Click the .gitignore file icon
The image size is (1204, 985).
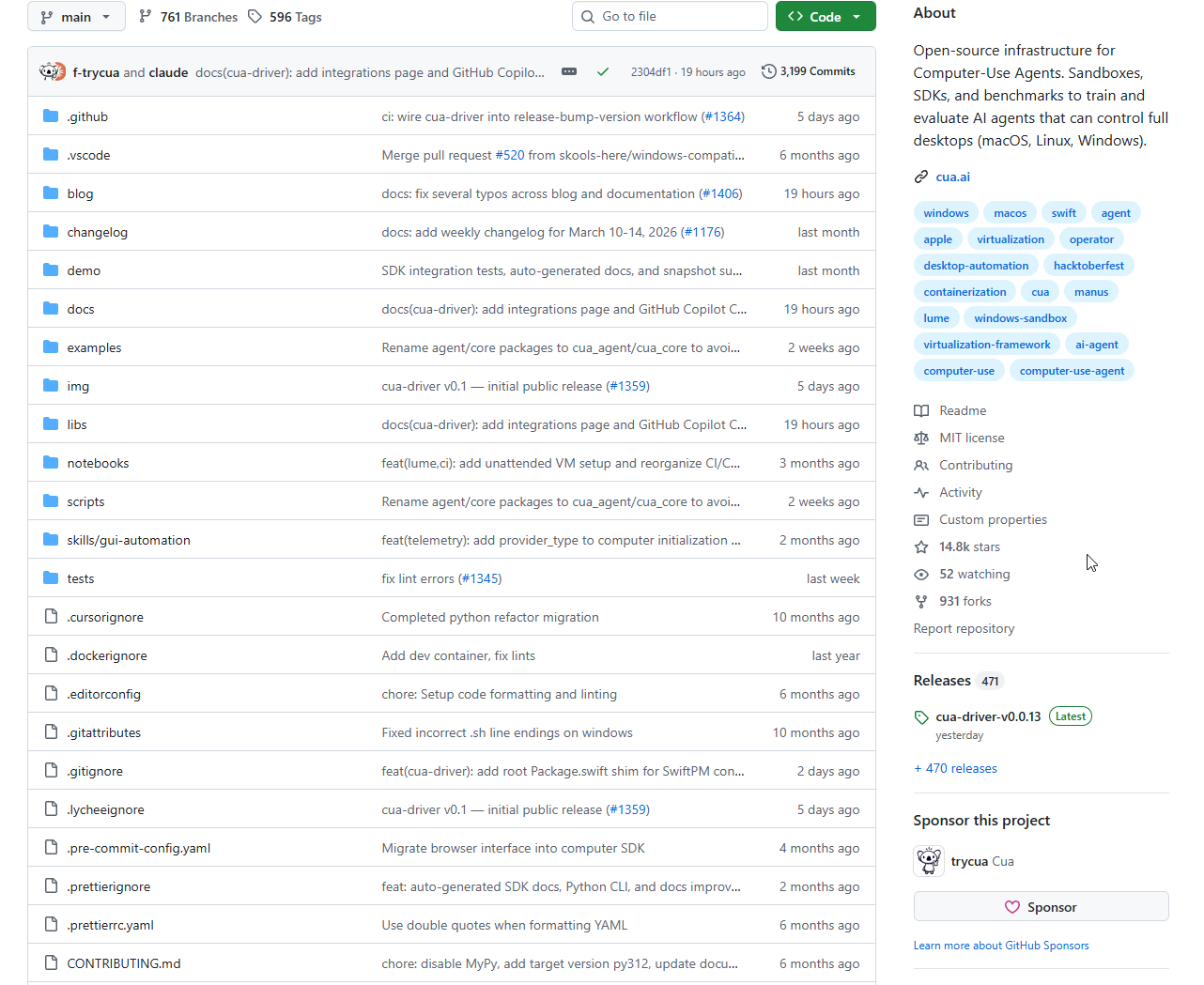point(51,771)
